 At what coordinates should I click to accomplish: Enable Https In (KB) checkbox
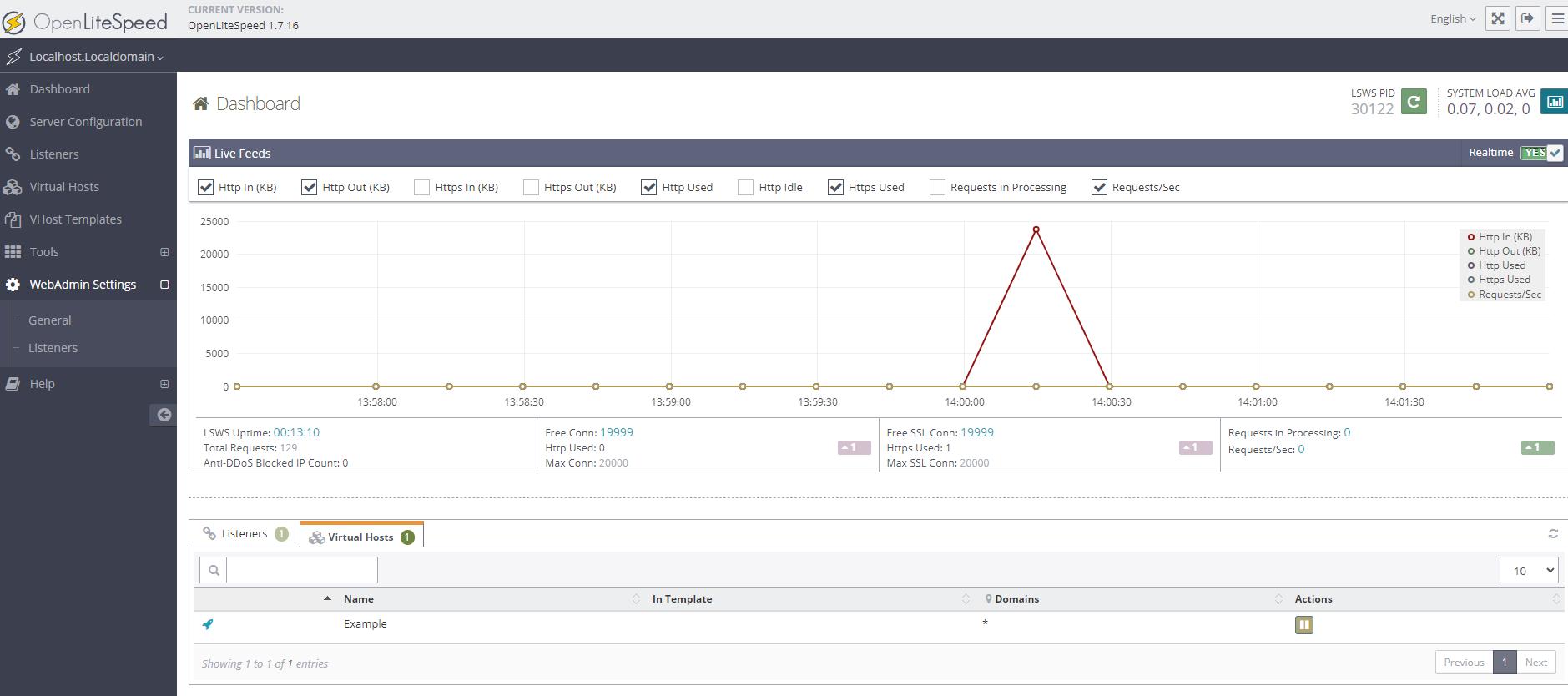click(421, 187)
